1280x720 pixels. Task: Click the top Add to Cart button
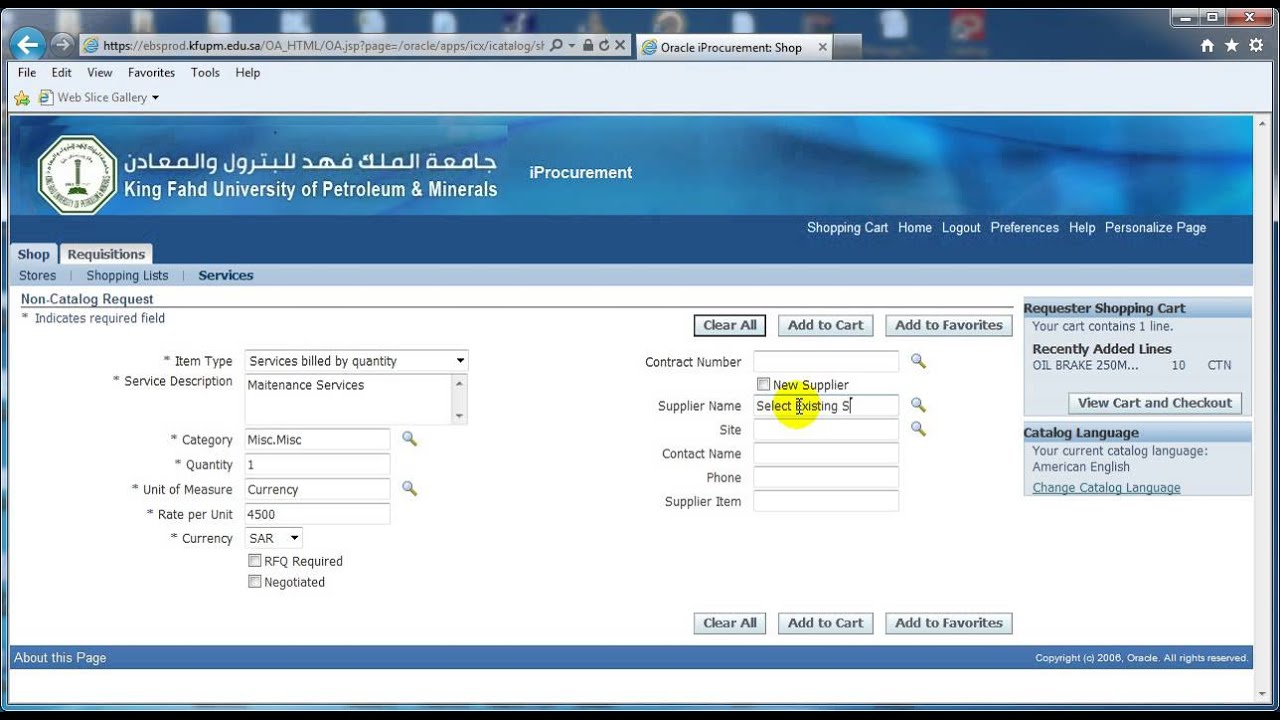tap(825, 325)
